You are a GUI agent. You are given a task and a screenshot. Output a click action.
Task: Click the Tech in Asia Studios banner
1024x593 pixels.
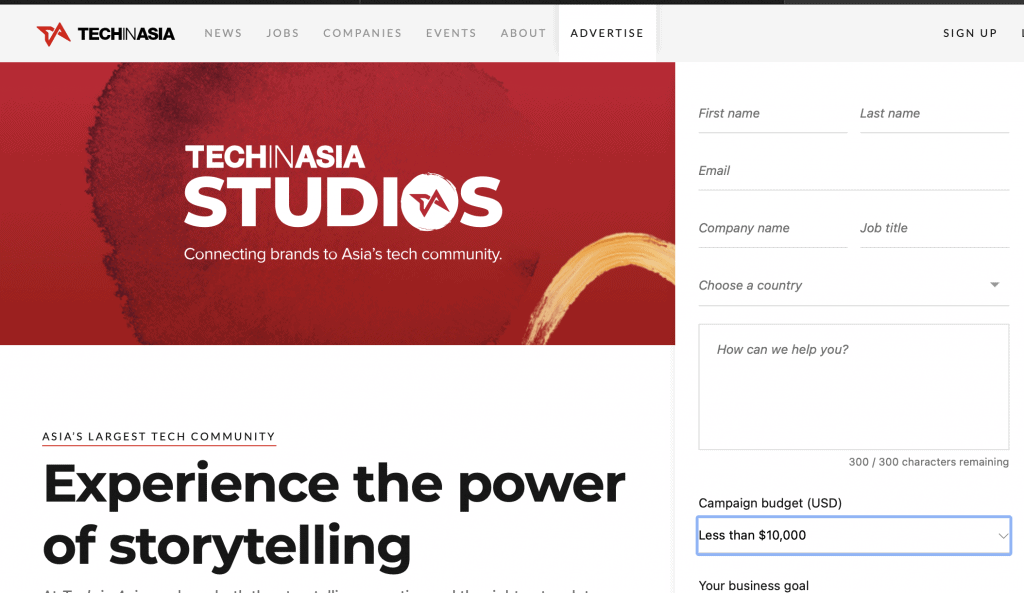click(337, 203)
